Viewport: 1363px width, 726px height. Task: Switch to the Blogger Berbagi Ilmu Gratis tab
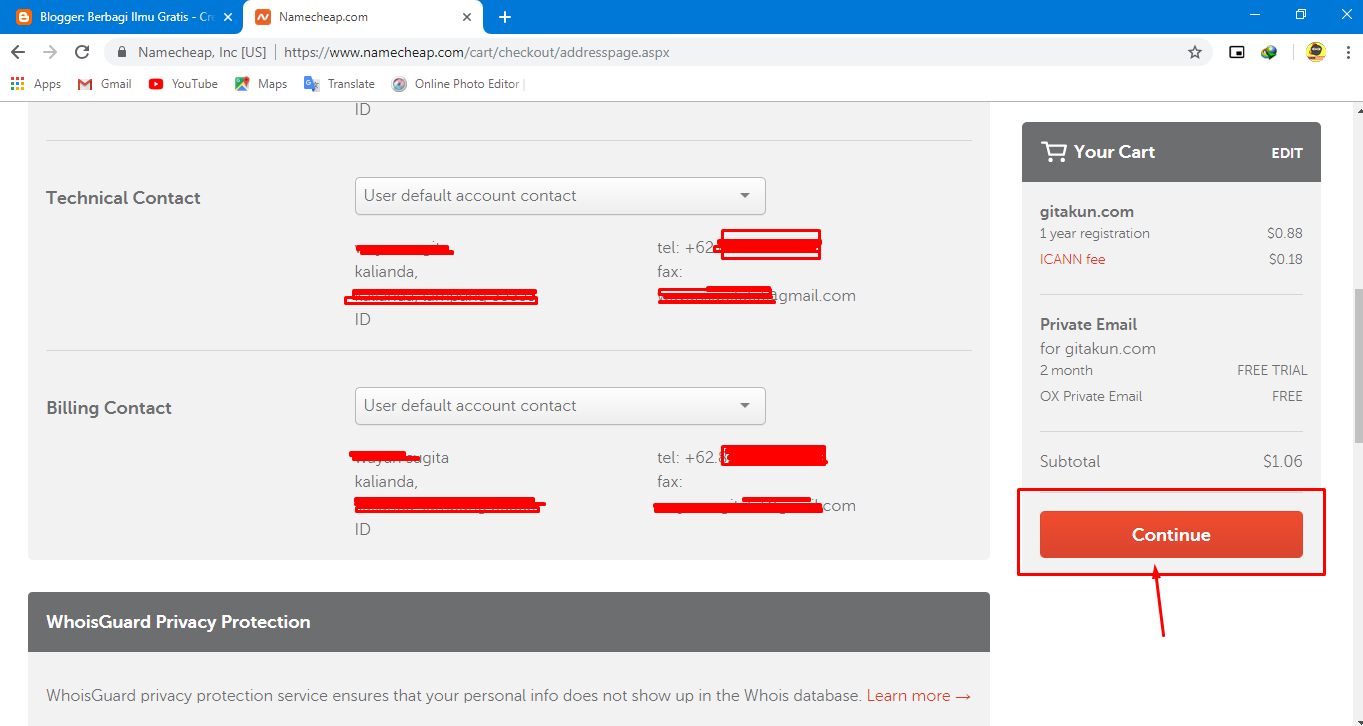coord(124,17)
